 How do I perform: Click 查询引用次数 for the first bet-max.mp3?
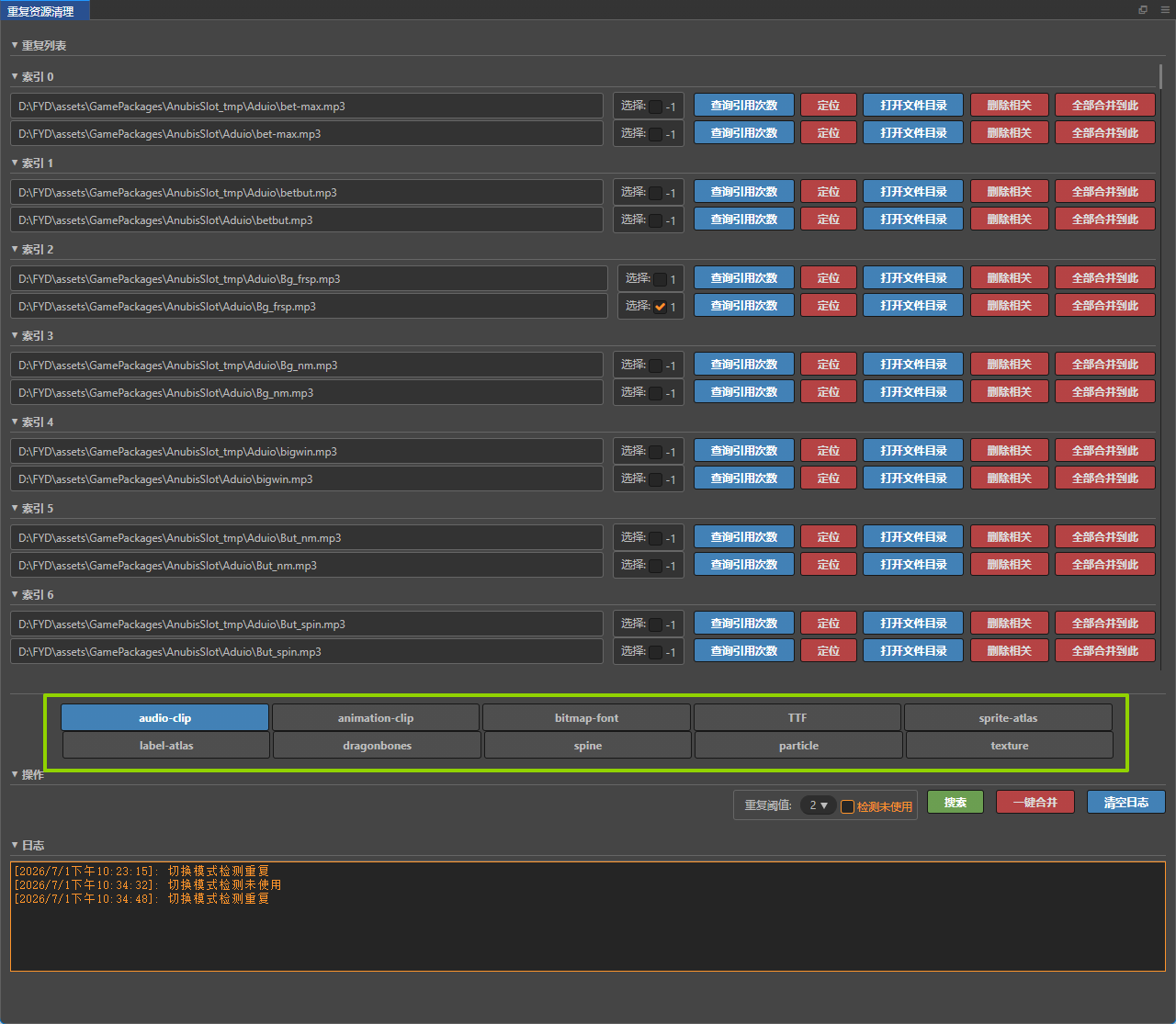[x=744, y=105]
